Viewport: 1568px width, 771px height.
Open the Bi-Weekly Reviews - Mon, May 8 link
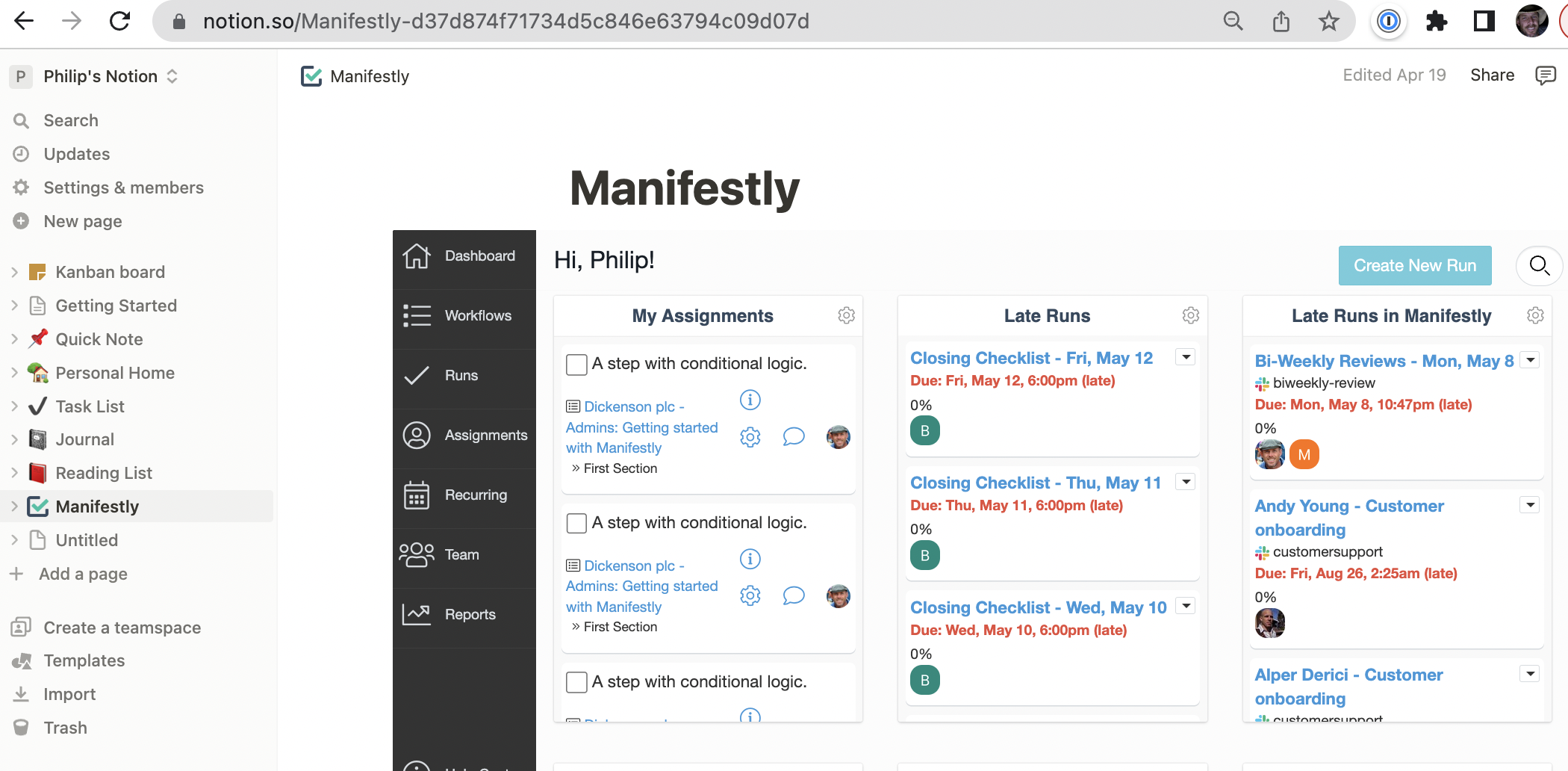1384,361
